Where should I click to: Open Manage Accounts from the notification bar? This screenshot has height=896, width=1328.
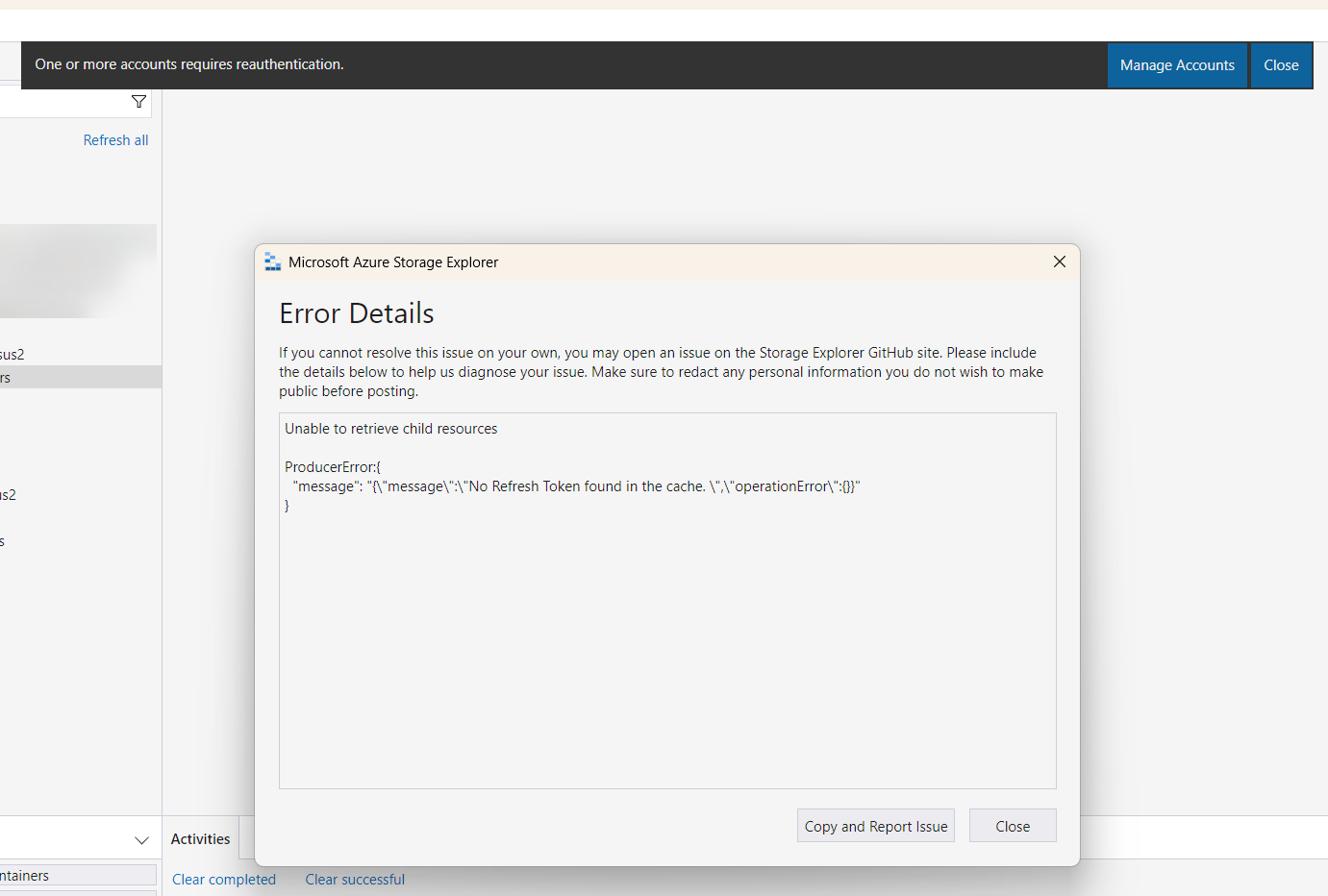pyautogui.click(x=1177, y=65)
